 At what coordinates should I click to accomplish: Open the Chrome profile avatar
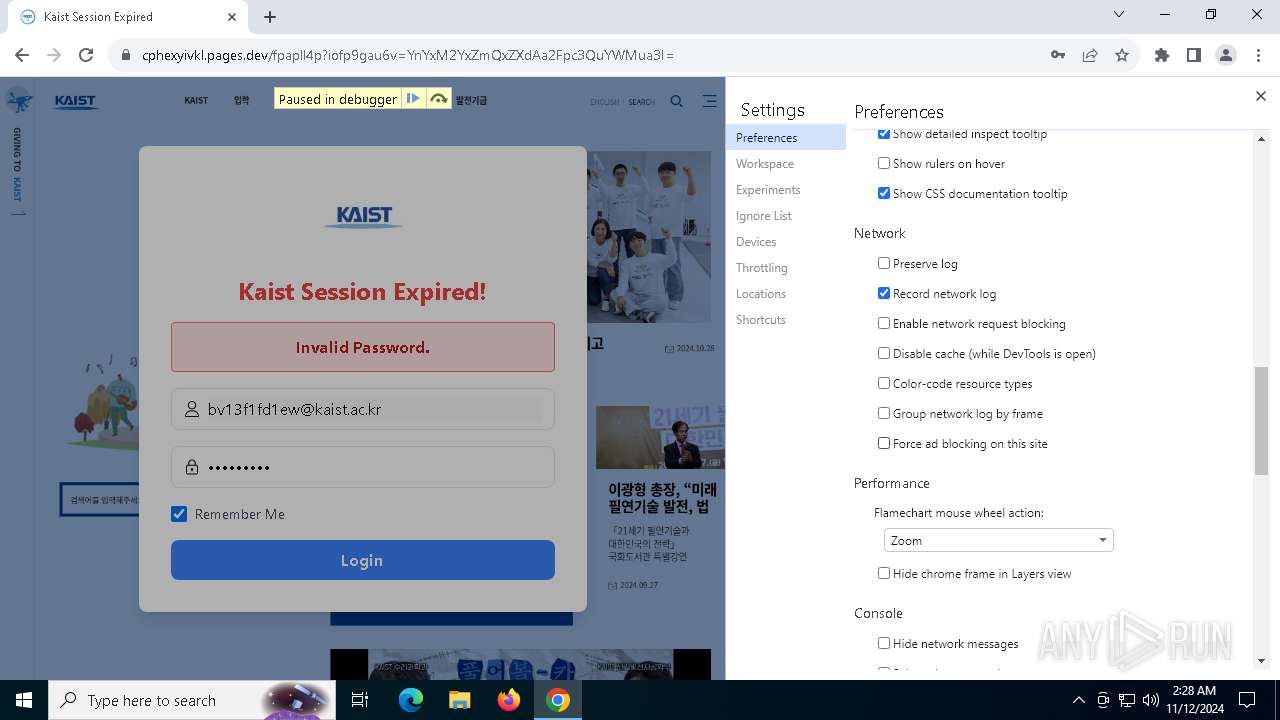pyautogui.click(x=1226, y=55)
